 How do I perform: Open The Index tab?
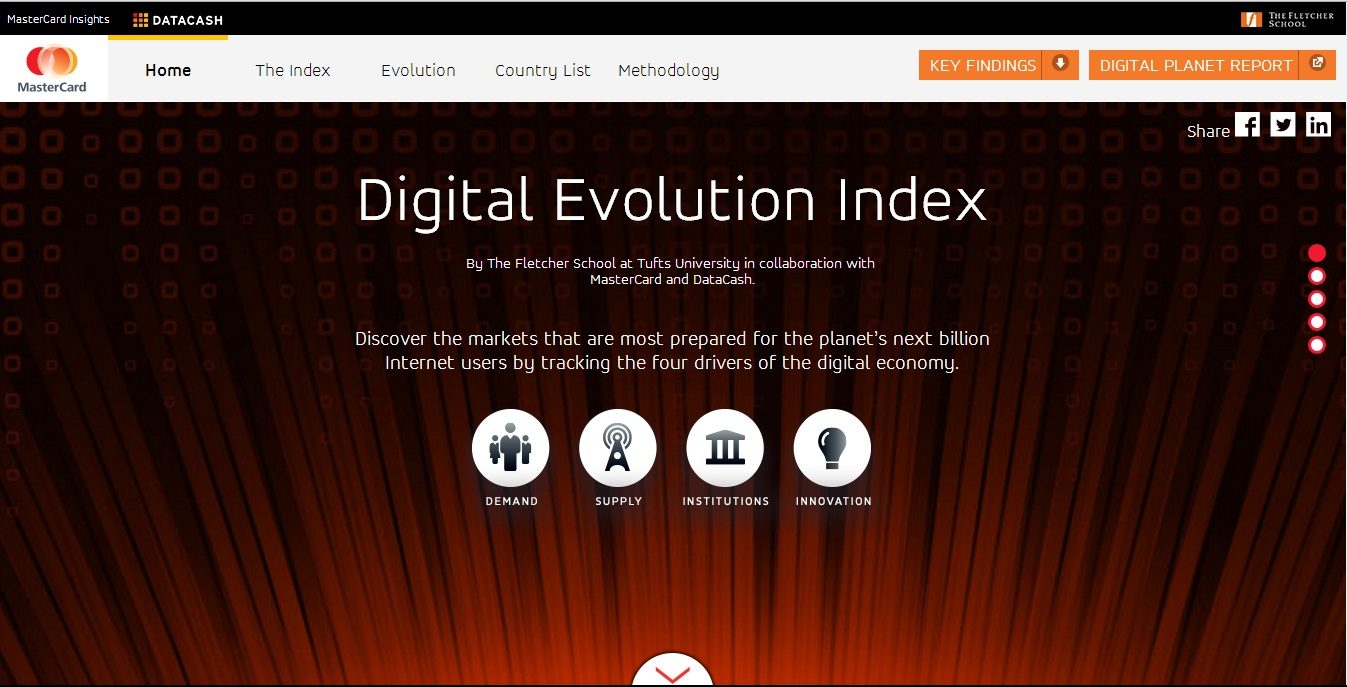click(293, 70)
